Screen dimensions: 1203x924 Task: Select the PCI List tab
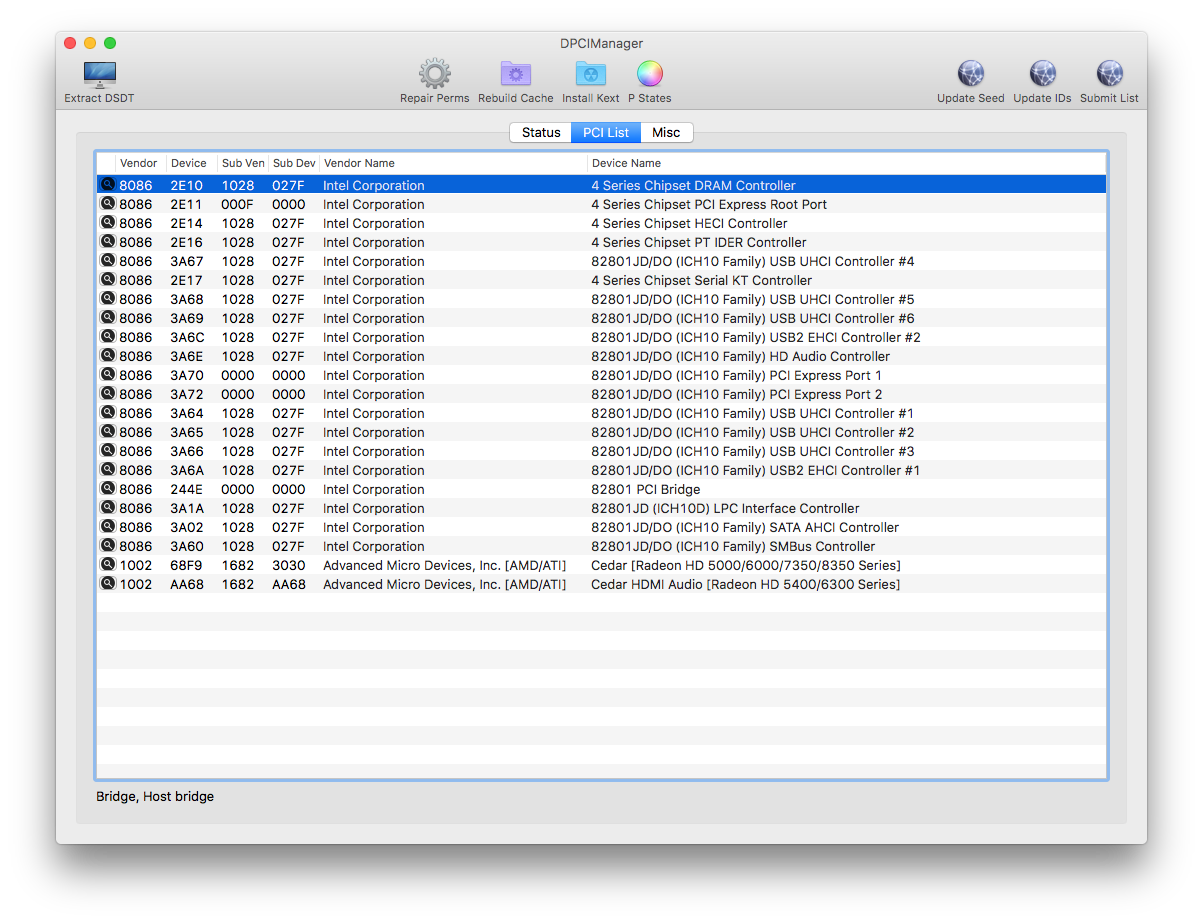606,133
